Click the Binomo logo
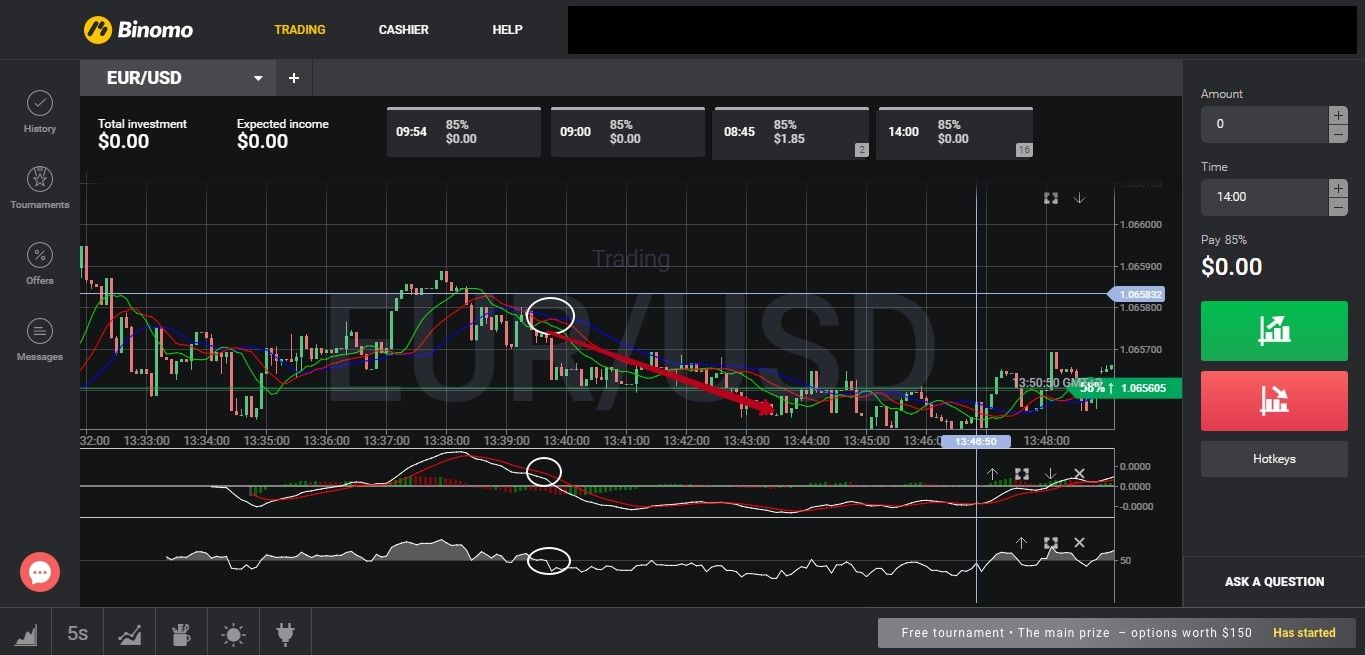 point(138,30)
